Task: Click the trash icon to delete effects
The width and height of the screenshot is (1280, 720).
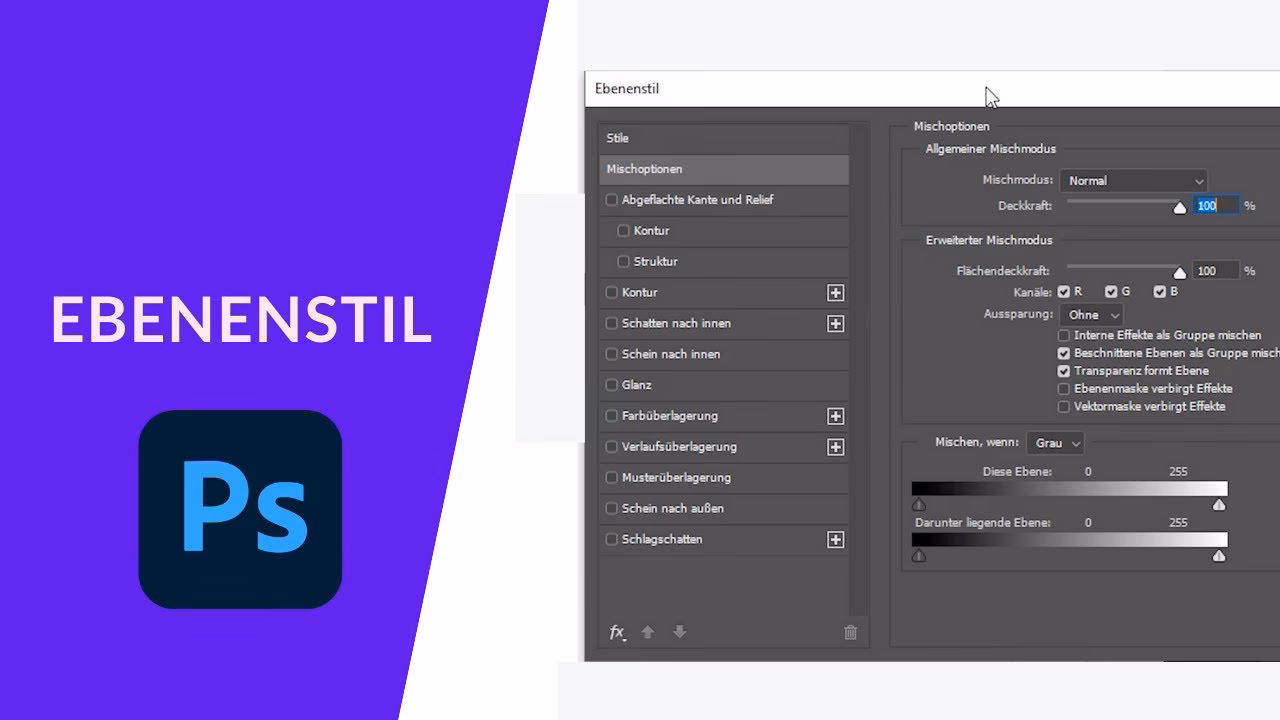Action: click(849, 632)
